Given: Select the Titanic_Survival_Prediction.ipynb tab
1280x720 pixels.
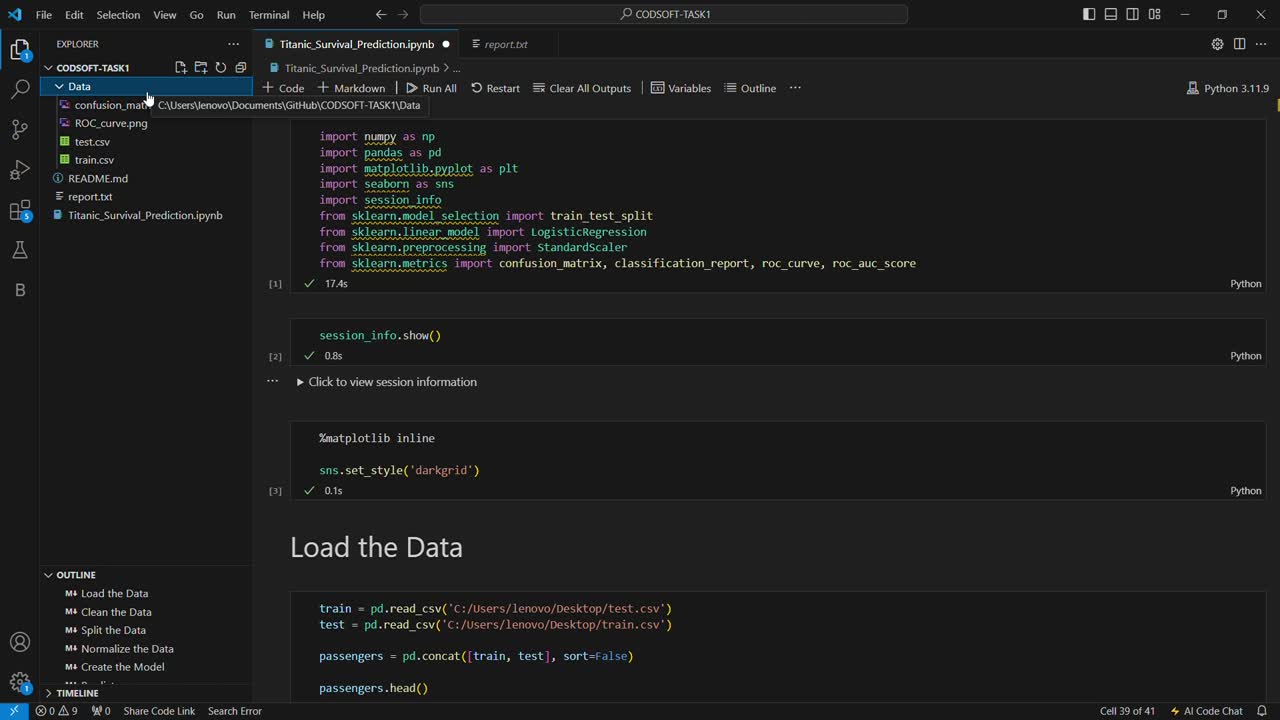Looking at the screenshot, I should click(357, 44).
